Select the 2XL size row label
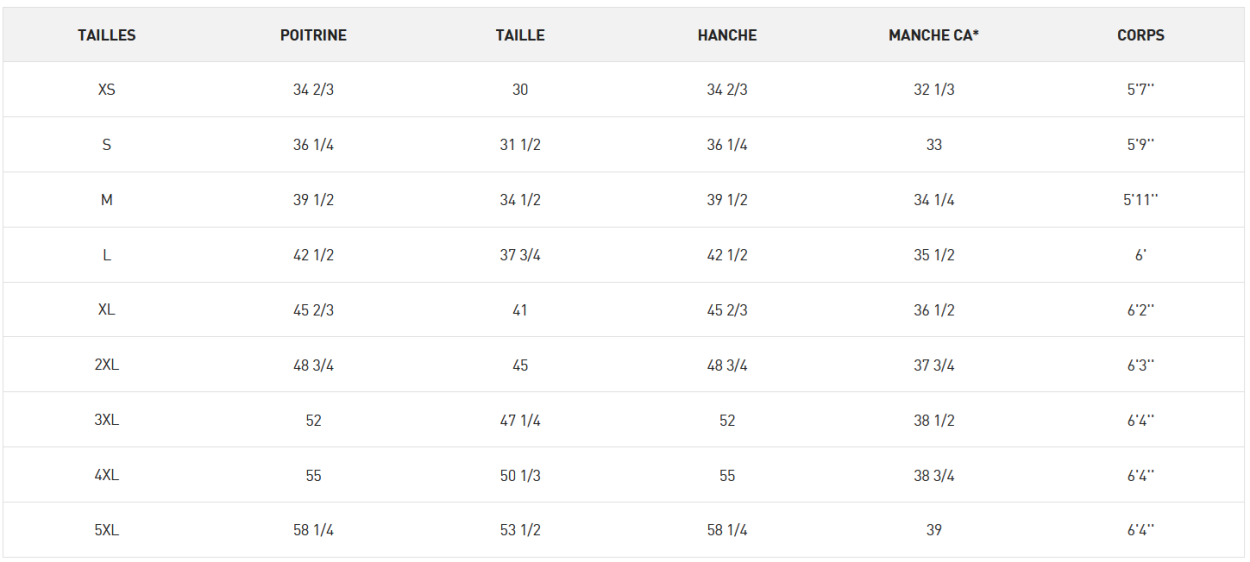Image resolution: width=1250 pixels, height=562 pixels. pyautogui.click(x=107, y=365)
